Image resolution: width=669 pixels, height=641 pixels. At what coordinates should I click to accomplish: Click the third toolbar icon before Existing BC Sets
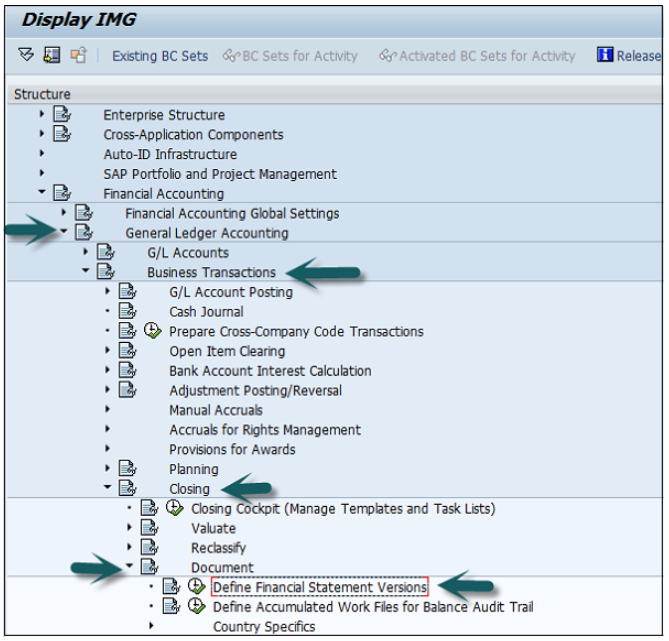(x=78, y=56)
